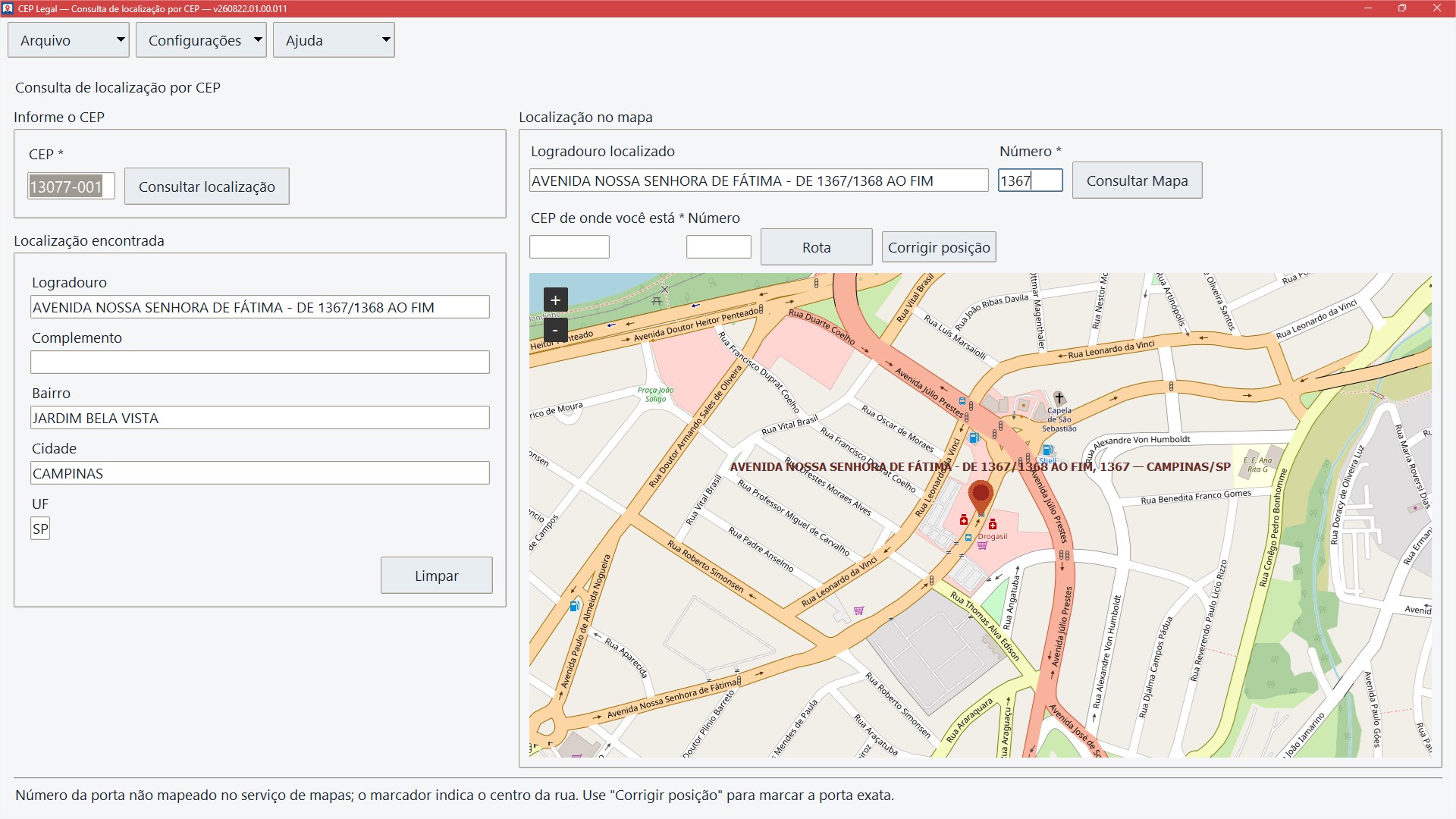Click the empty Complemento field
The width and height of the screenshot is (1456, 819).
point(260,362)
